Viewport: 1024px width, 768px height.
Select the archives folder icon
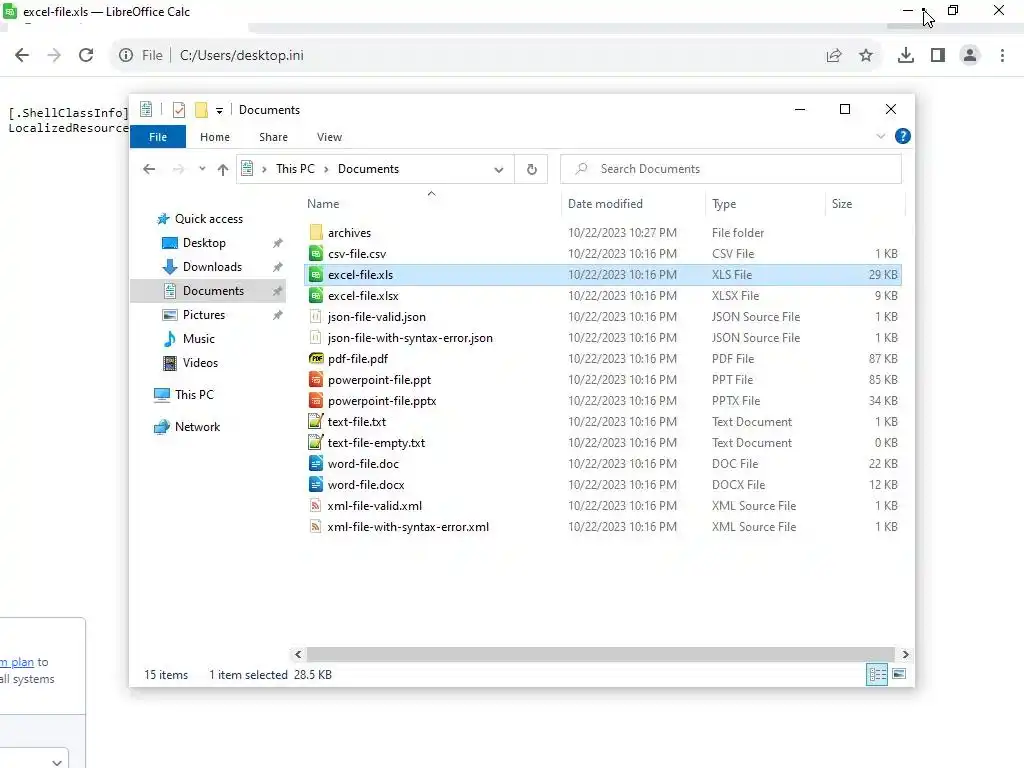(x=315, y=232)
